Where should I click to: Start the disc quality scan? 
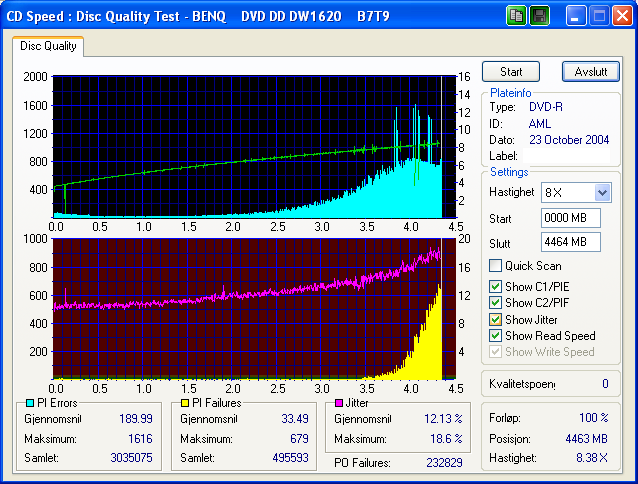[x=511, y=72]
